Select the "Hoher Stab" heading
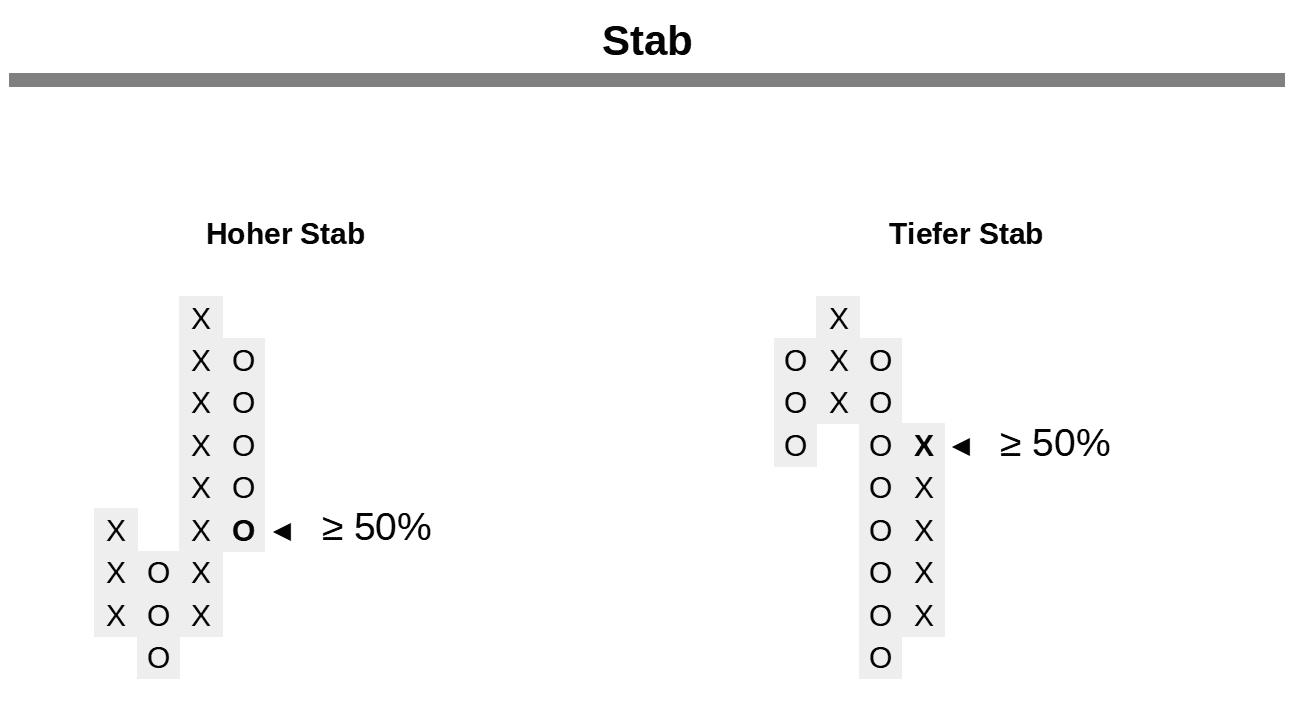Image resolution: width=1299 pixels, height=721 pixels. [285, 234]
